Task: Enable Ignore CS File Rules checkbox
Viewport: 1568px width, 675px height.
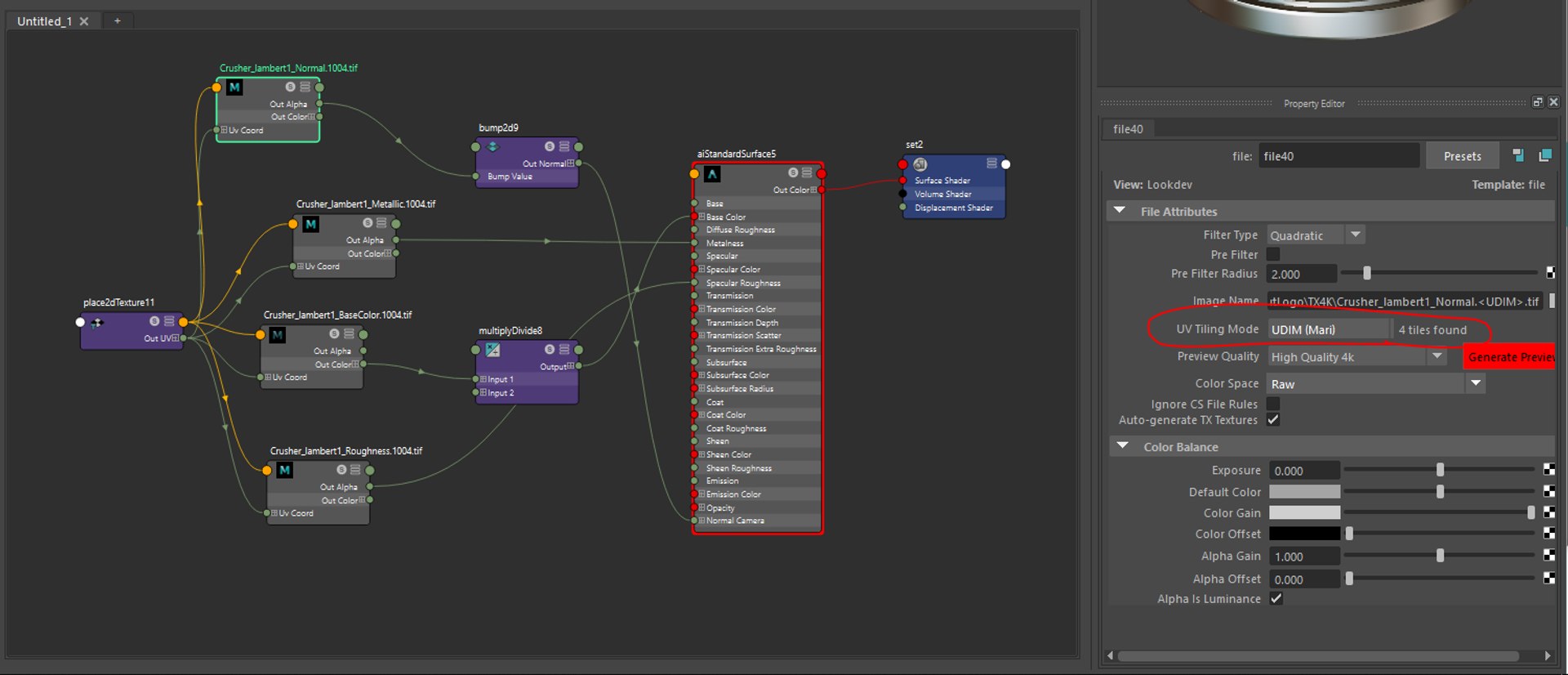Action: pyautogui.click(x=1273, y=404)
